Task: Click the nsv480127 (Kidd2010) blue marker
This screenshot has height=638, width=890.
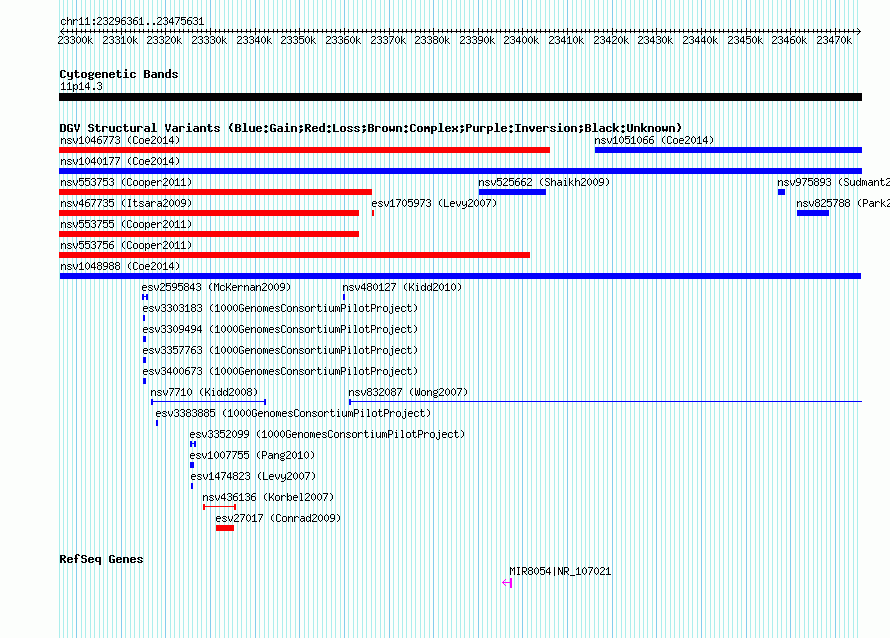Action: click(344, 297)
